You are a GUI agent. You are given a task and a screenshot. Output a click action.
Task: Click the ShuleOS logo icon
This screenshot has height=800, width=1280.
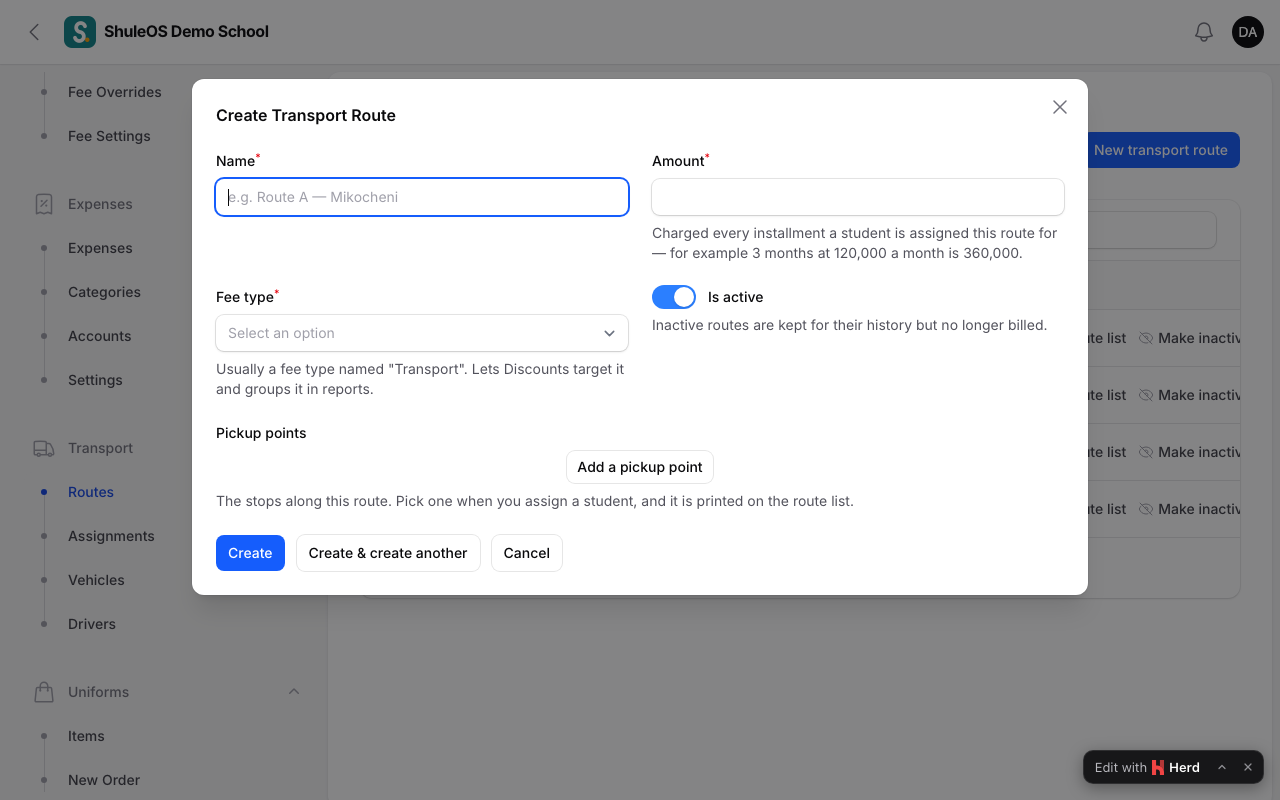[x=80, y=32]
